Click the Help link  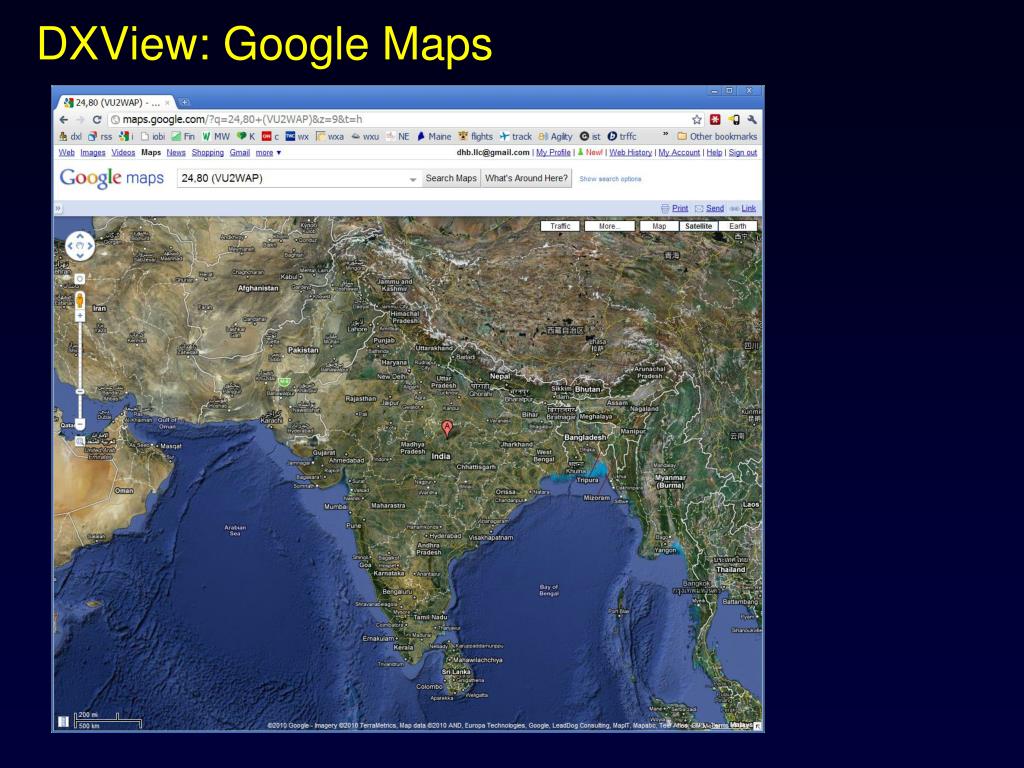[x=714, y=153]
